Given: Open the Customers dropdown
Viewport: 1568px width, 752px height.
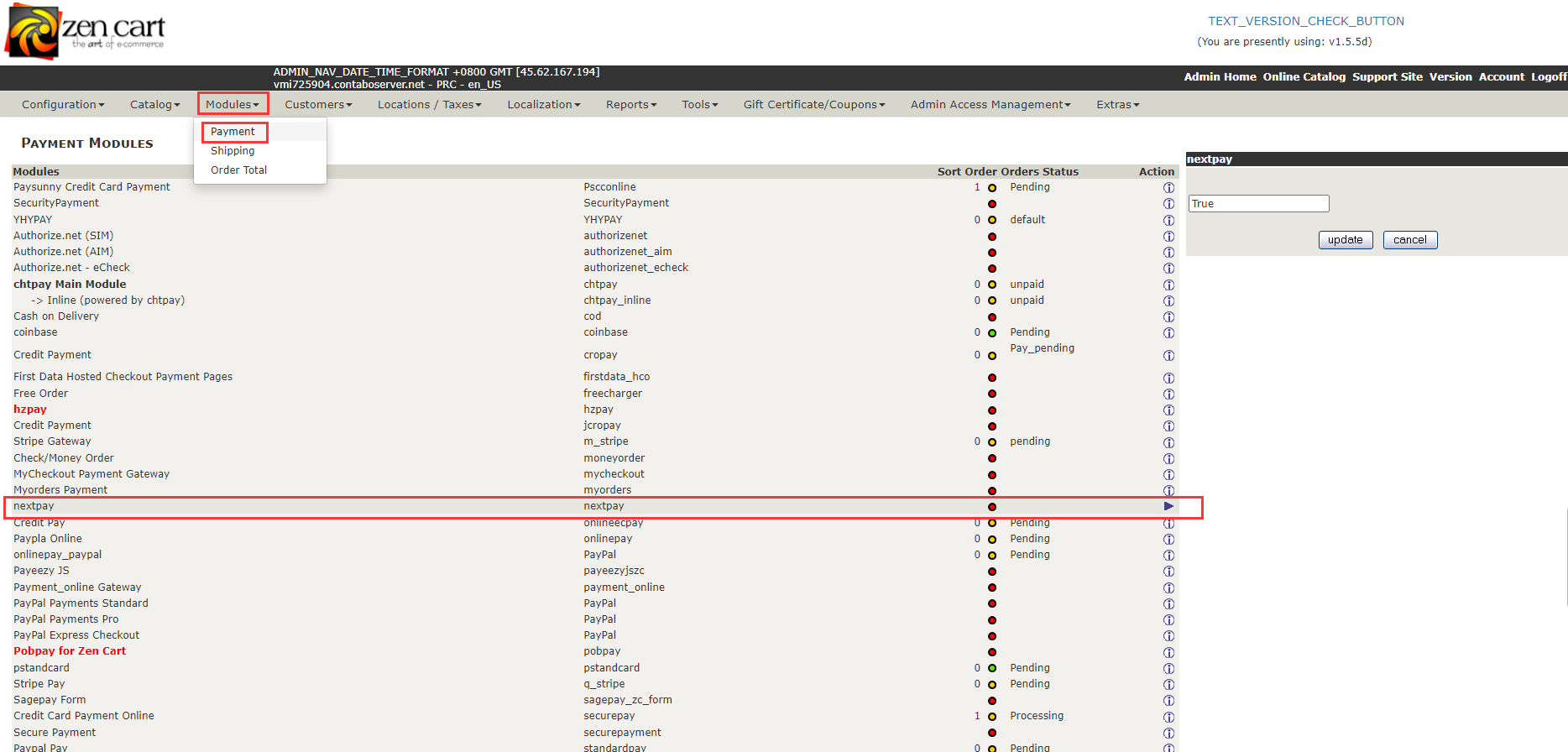Looking at the screenshot, I should [318, 104].
